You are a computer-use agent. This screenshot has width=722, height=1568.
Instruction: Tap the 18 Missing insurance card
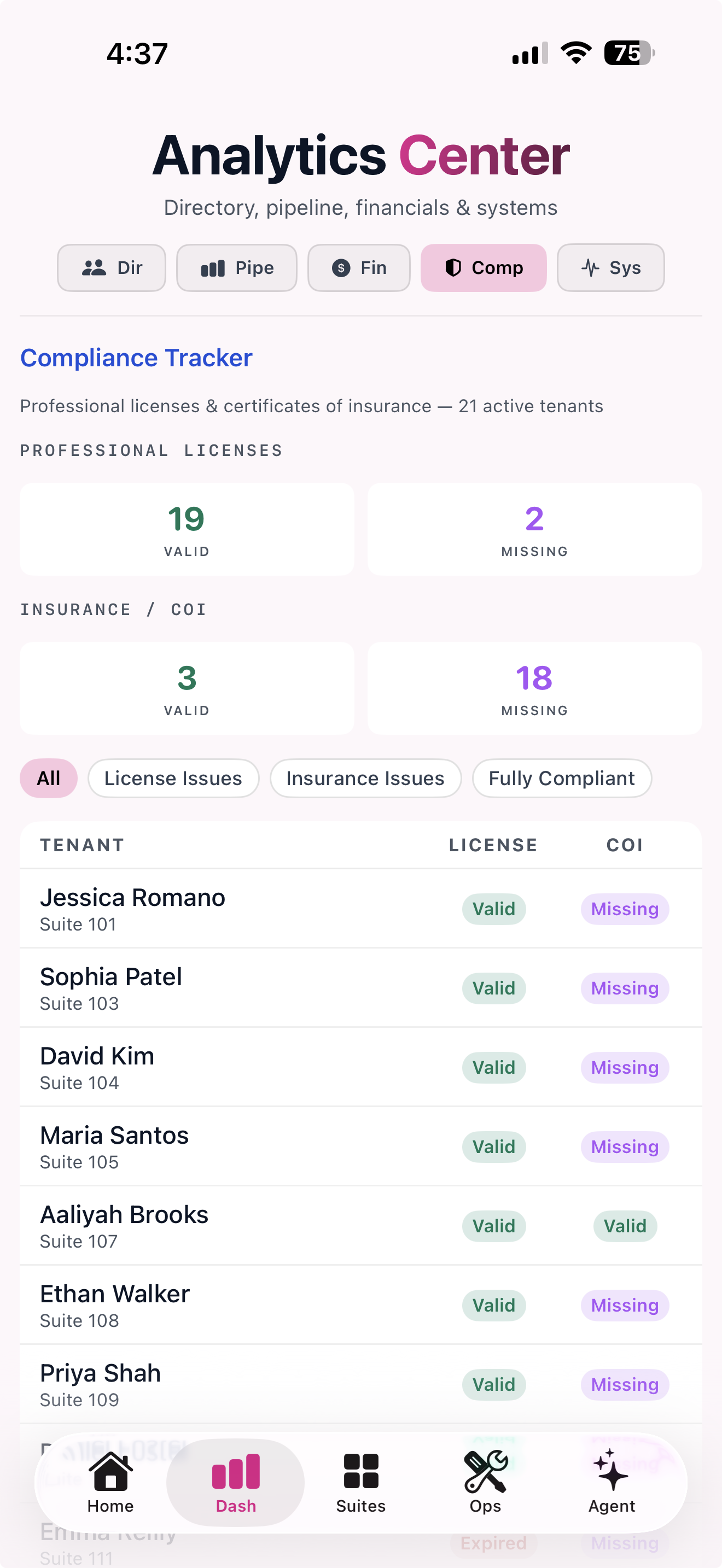534,688
